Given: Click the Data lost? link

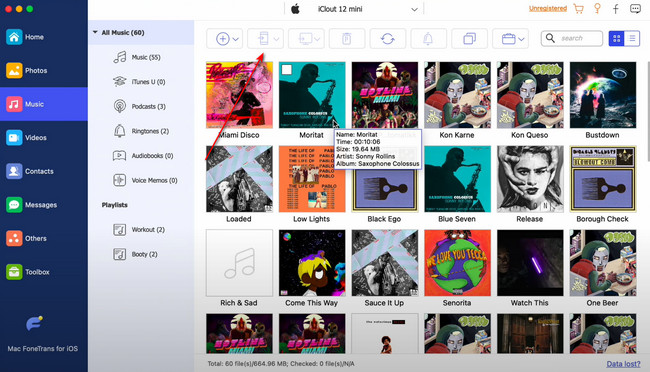Looking at the screenshot, I should click(623, 364).
